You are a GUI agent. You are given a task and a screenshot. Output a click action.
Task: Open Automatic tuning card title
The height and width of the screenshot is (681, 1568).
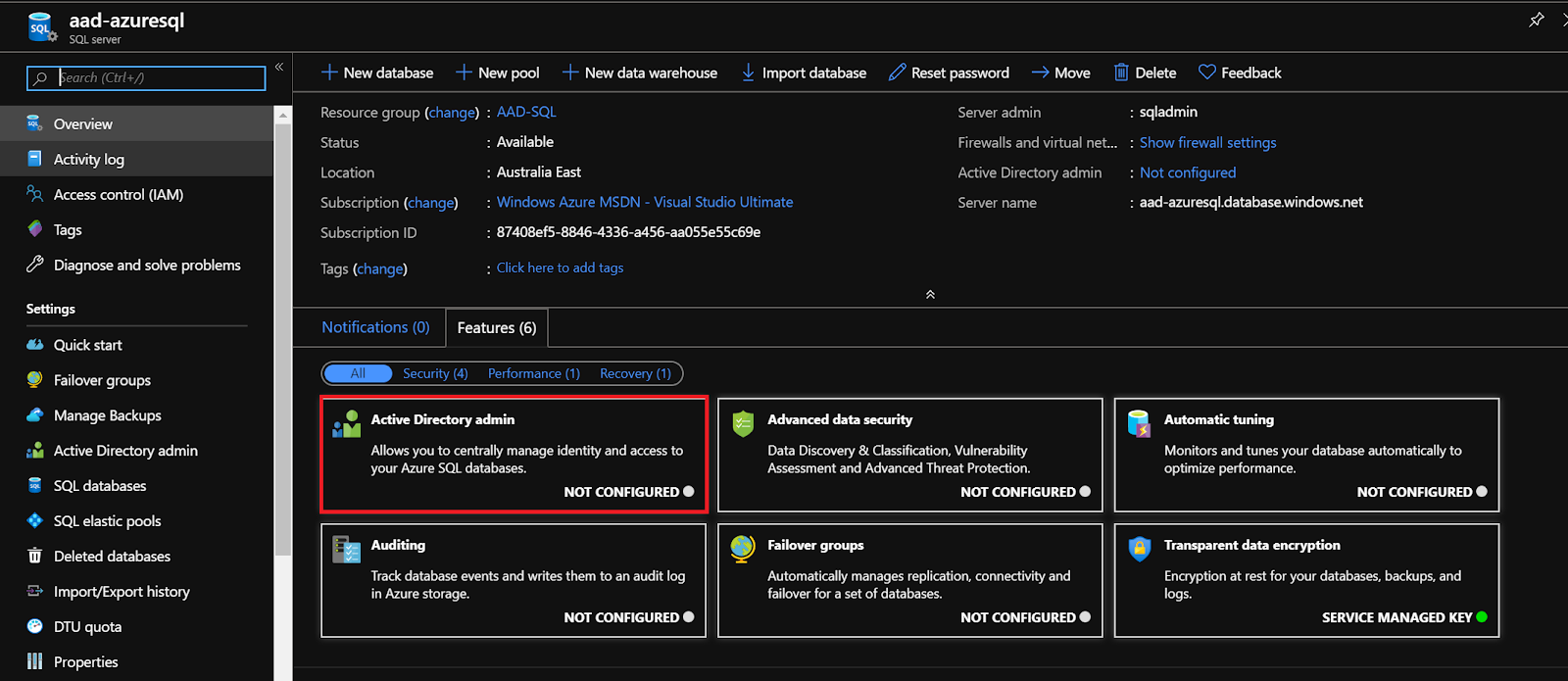tap(1219, 419)
